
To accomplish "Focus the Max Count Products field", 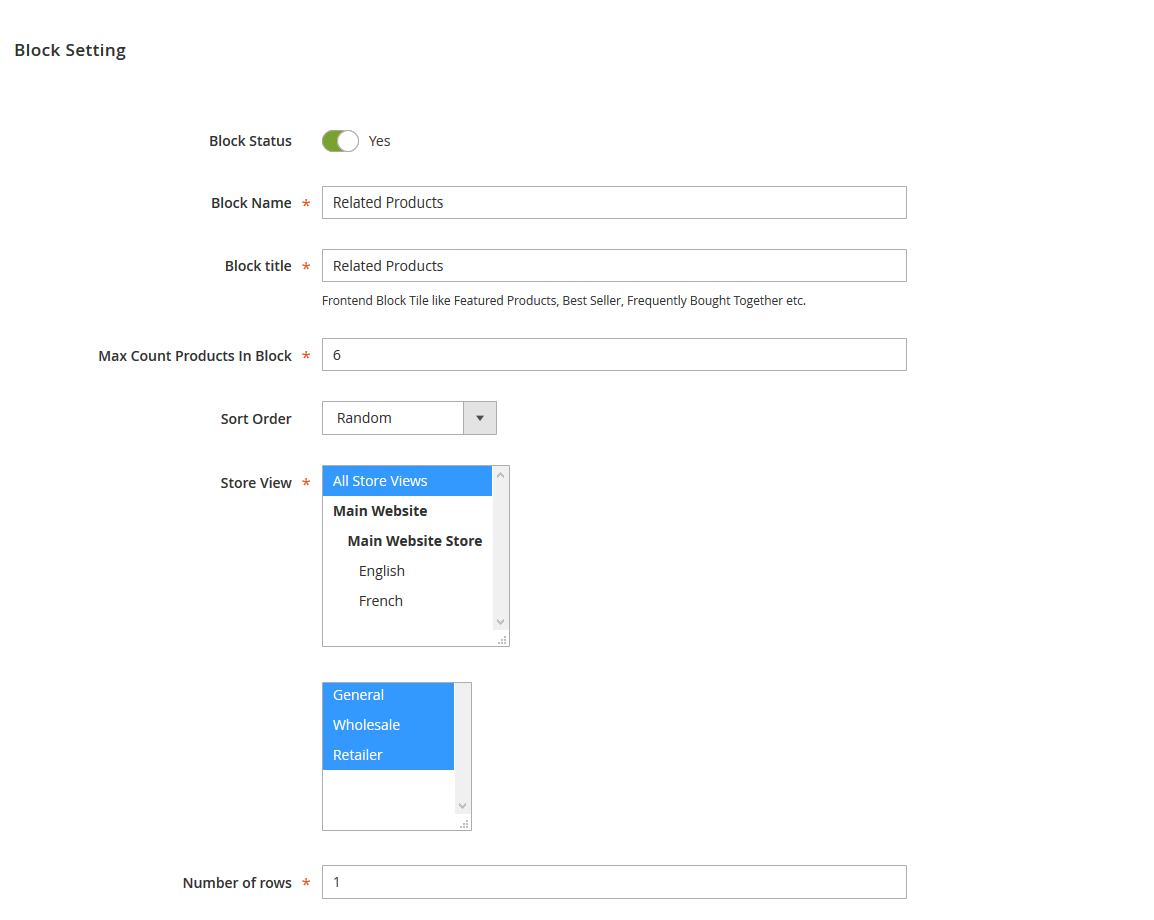I will coord(614,355).
